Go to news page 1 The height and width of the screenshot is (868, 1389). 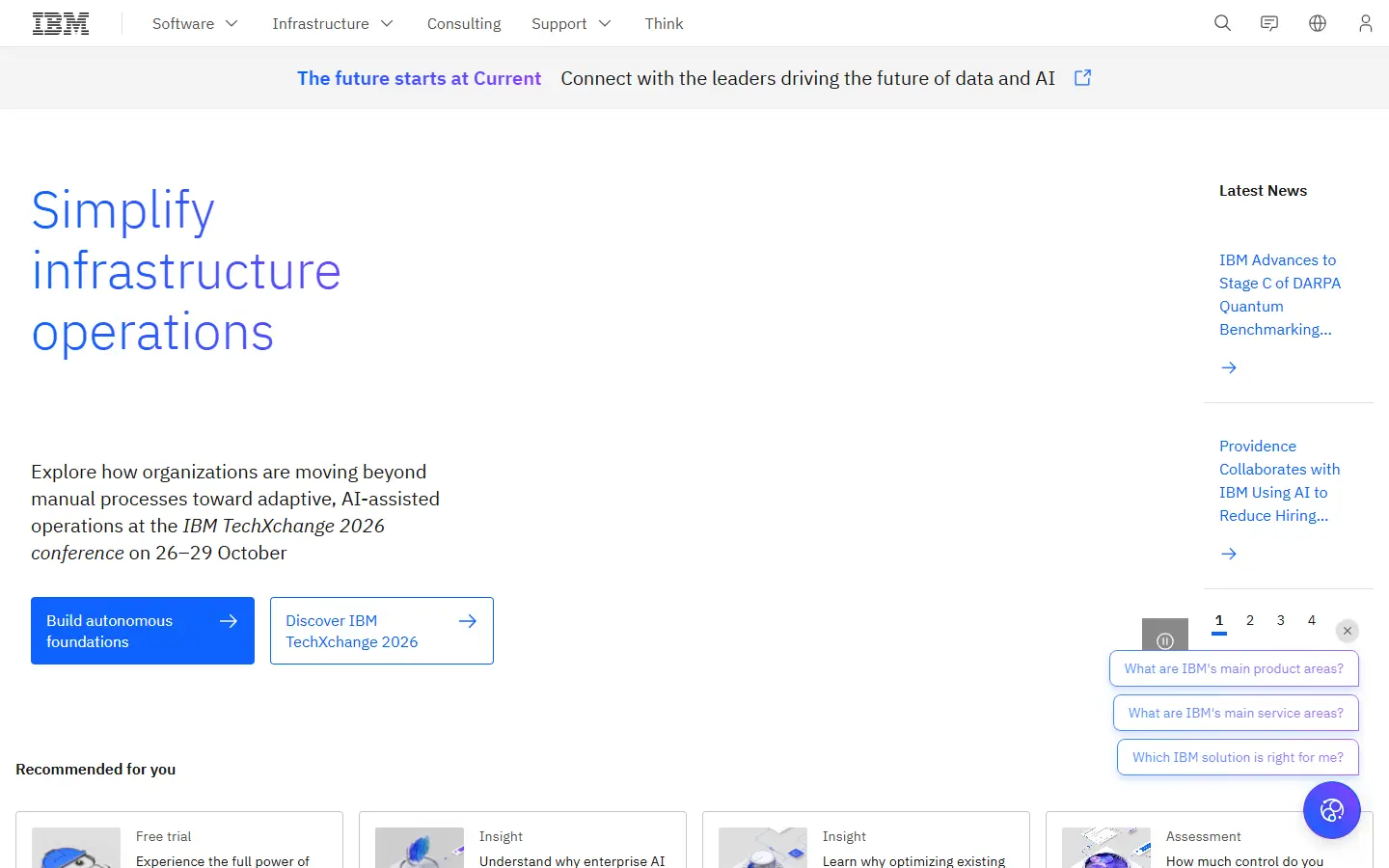click(x=1219, y=621)
